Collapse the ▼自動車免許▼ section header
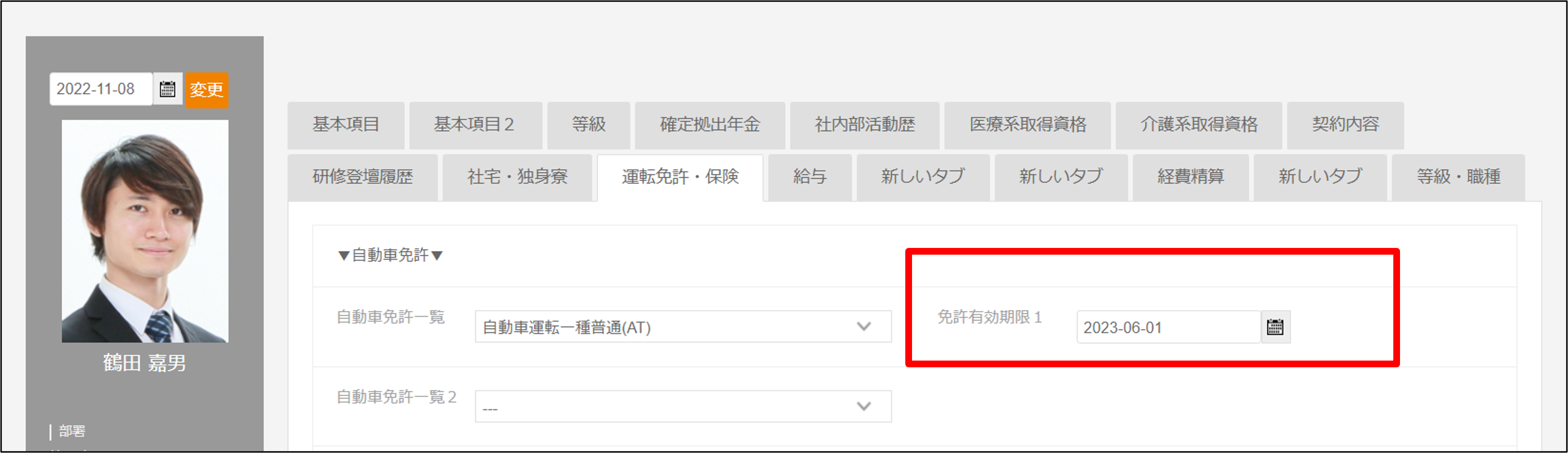The height and width of the screenshot is (453, 1568). [390, 255]
